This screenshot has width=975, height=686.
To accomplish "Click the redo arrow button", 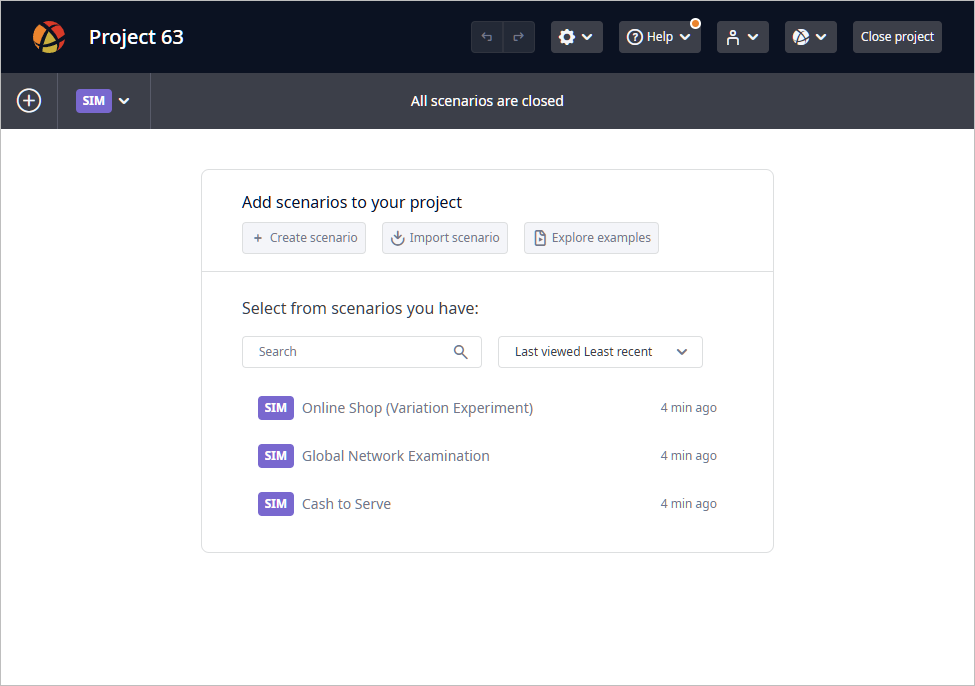I will [519, 37].
